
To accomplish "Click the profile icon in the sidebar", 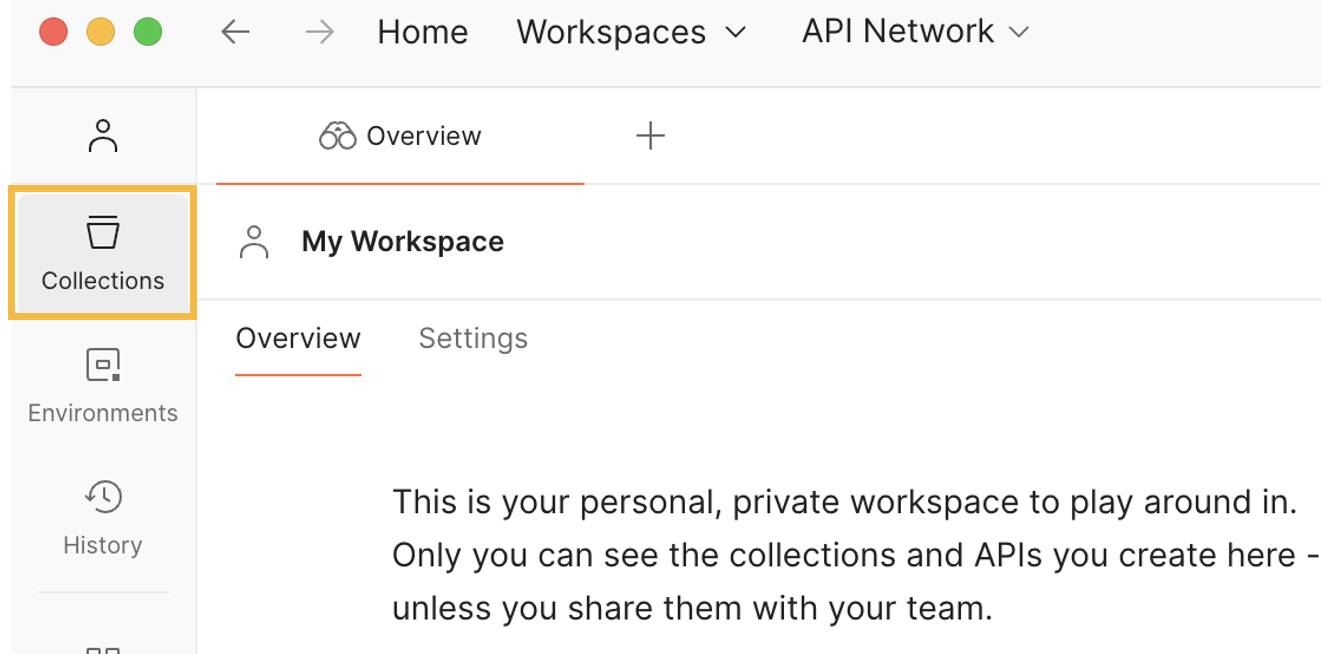I will click(103, 136).
